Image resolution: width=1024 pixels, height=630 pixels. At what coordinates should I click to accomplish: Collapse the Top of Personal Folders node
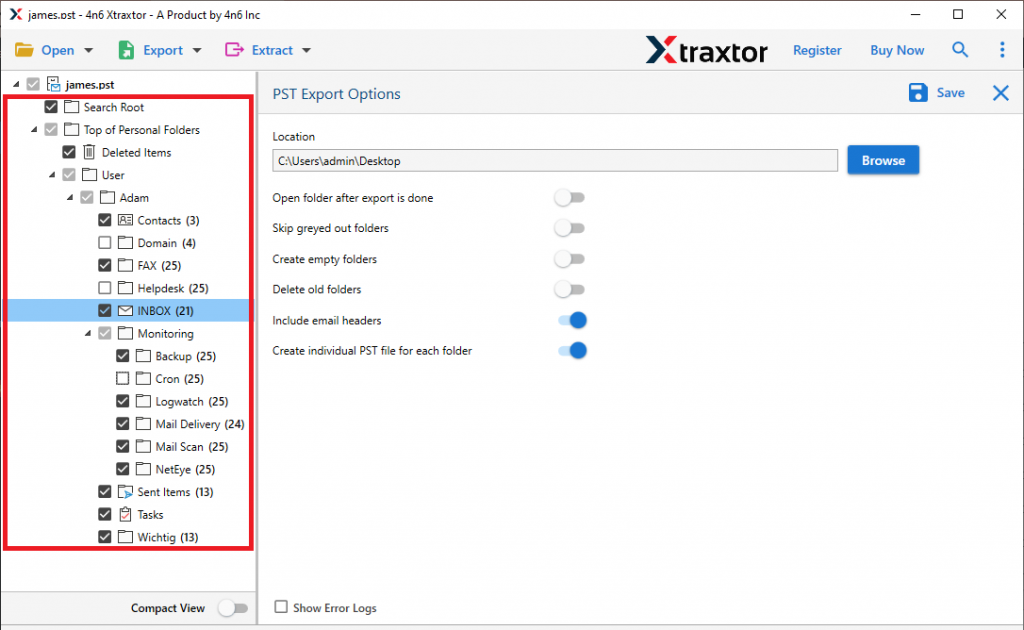click(32, 129)
